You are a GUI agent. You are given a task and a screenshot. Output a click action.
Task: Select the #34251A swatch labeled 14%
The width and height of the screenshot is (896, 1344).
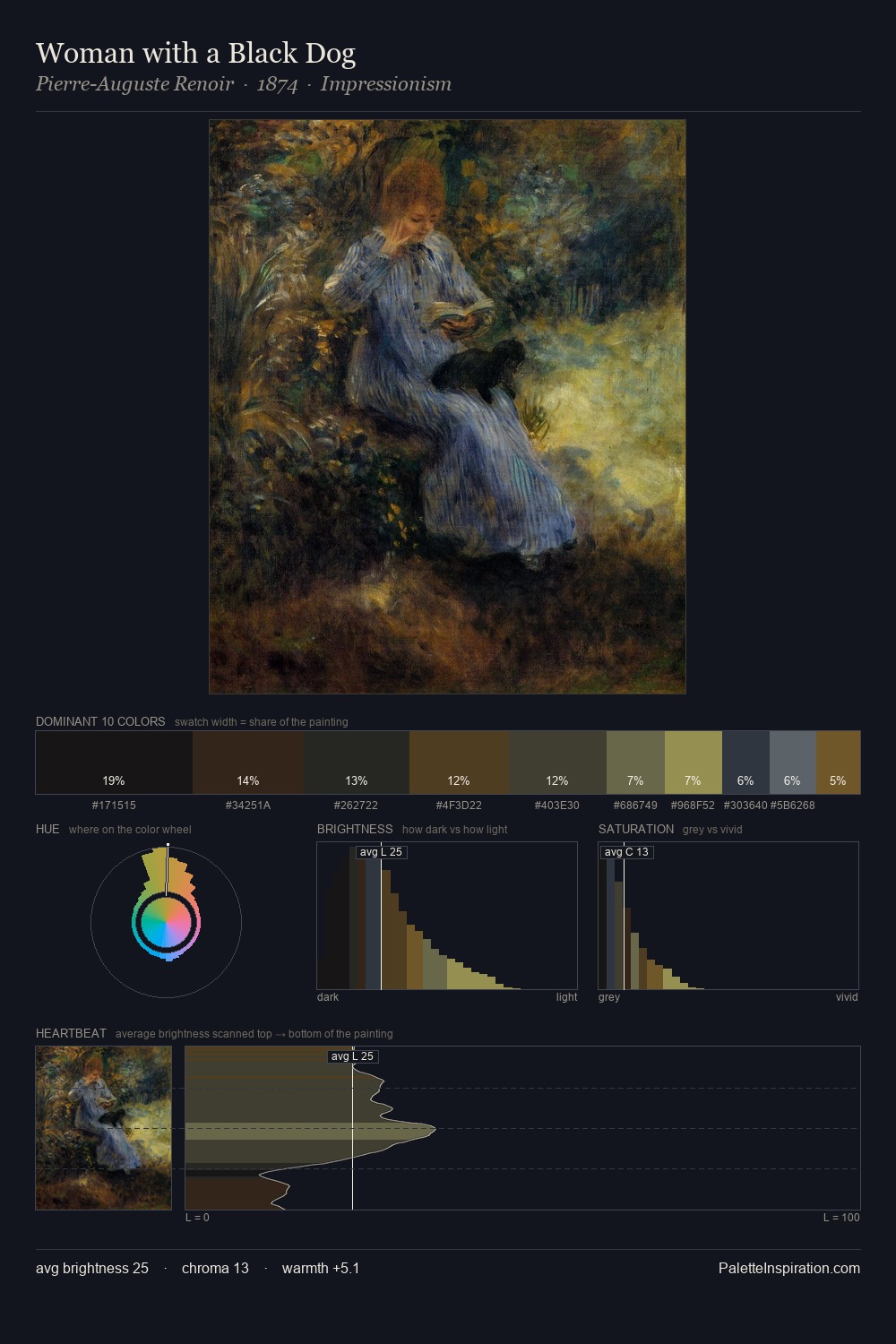click(x=248, y=762)
